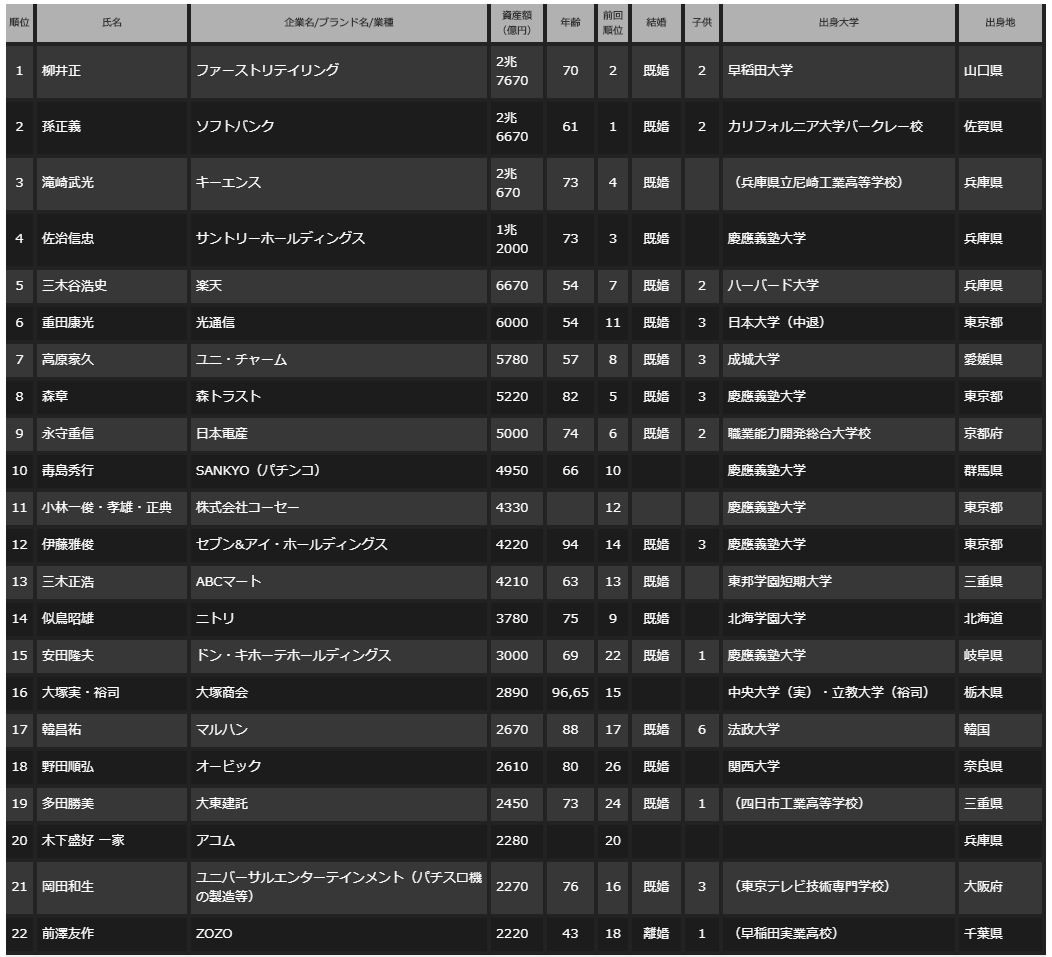The width and height of the screenshot is (1052, 957).
Task: Click the 出身地 column header
Action: pyautogui.click(x=1000, y=23)
